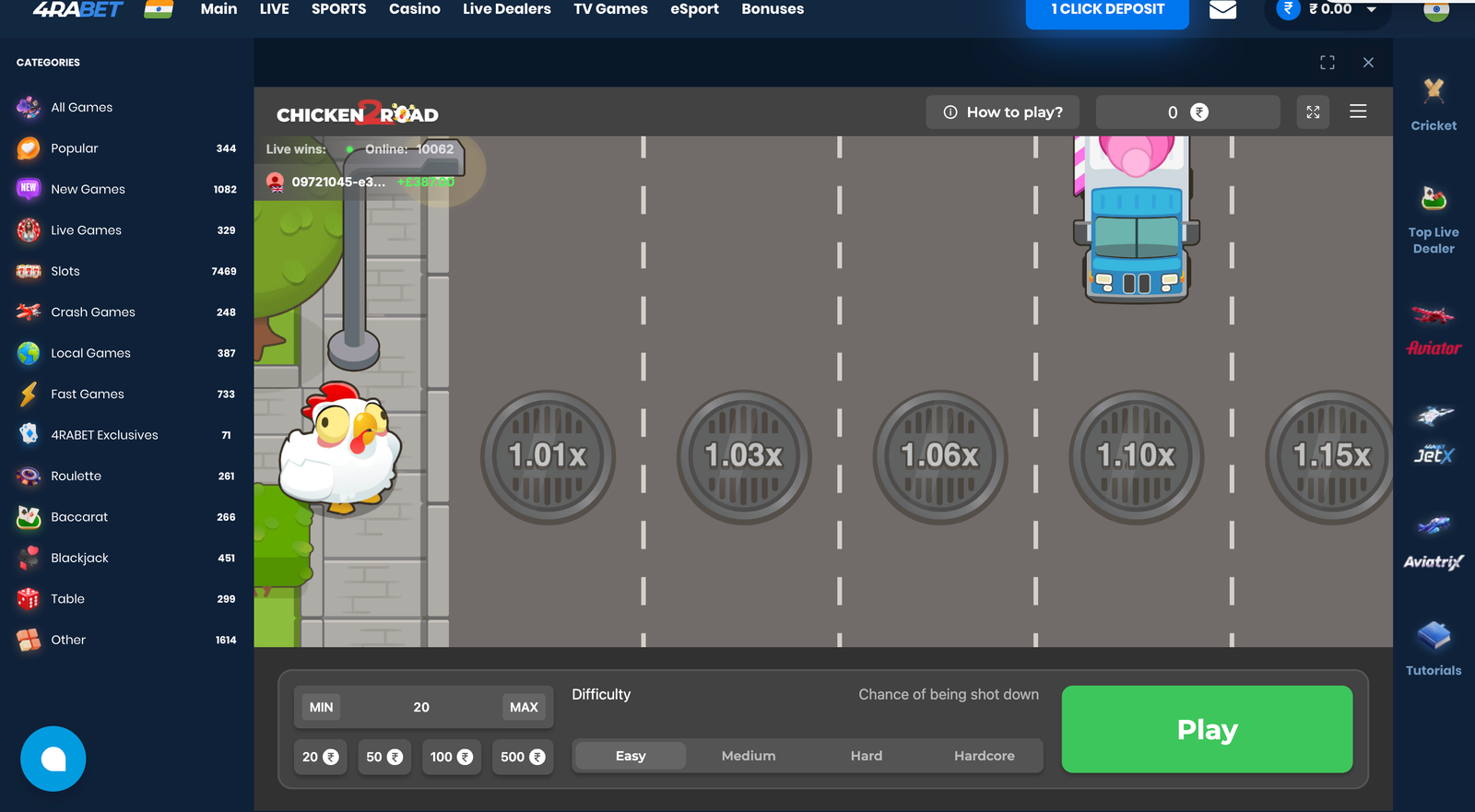Open the New Games category icon
Viewport: 1475px width, 812px height.
pyautogui.click(x=29, y=189)
